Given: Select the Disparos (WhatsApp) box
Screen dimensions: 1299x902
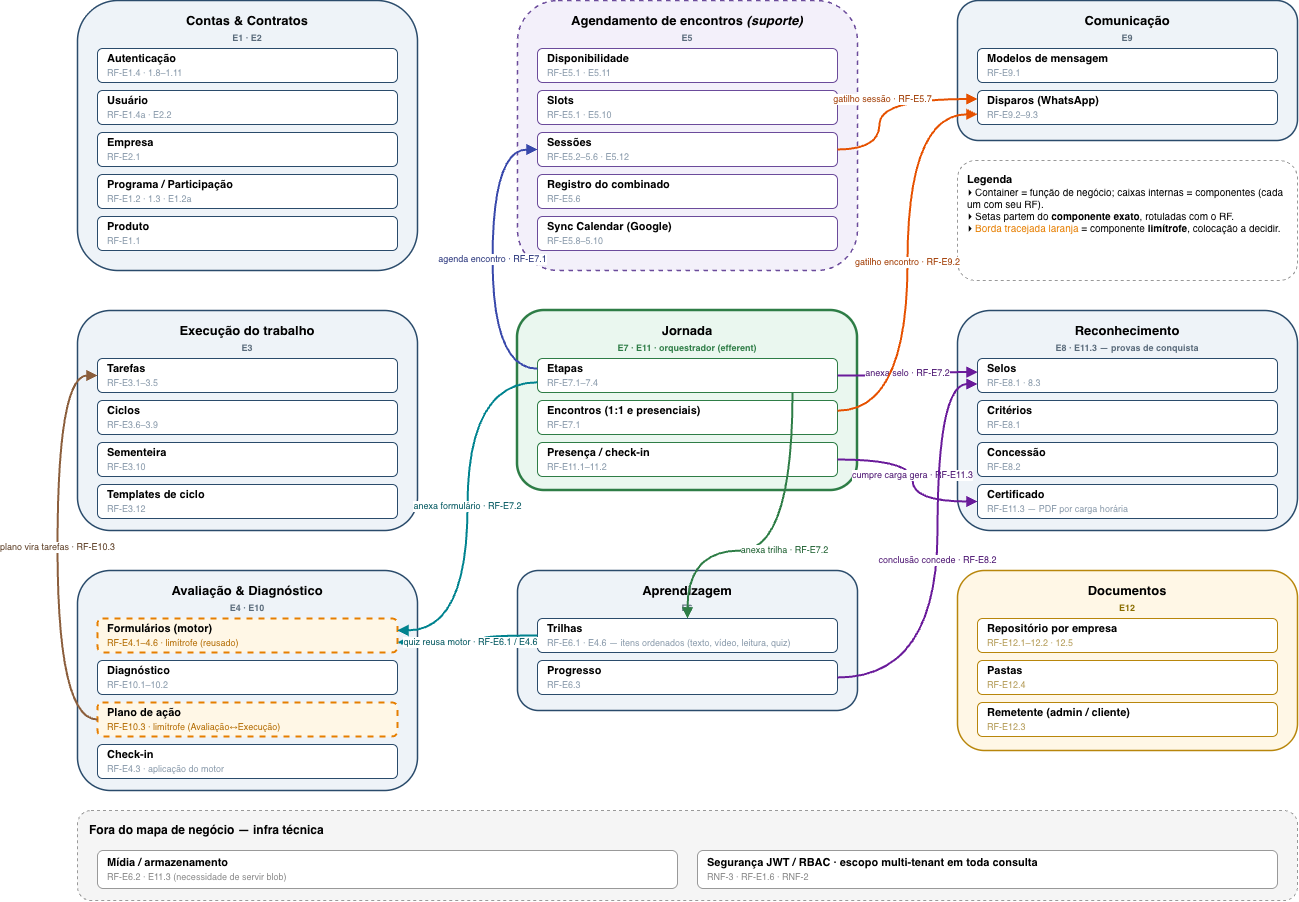Looking at the screenshot, I should pos(1127,107).
